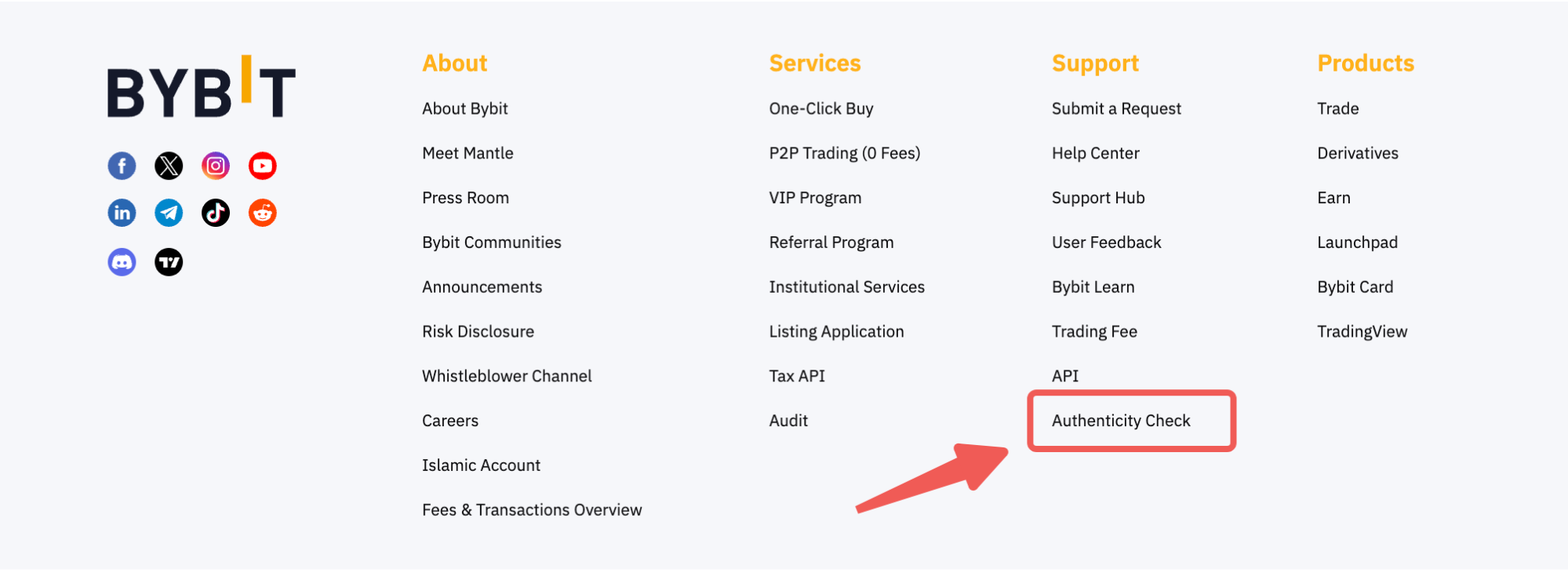Viewport: 1568px width, 573px height.
Task: Click the Reddit social icon
Action: tap(263, 213)
